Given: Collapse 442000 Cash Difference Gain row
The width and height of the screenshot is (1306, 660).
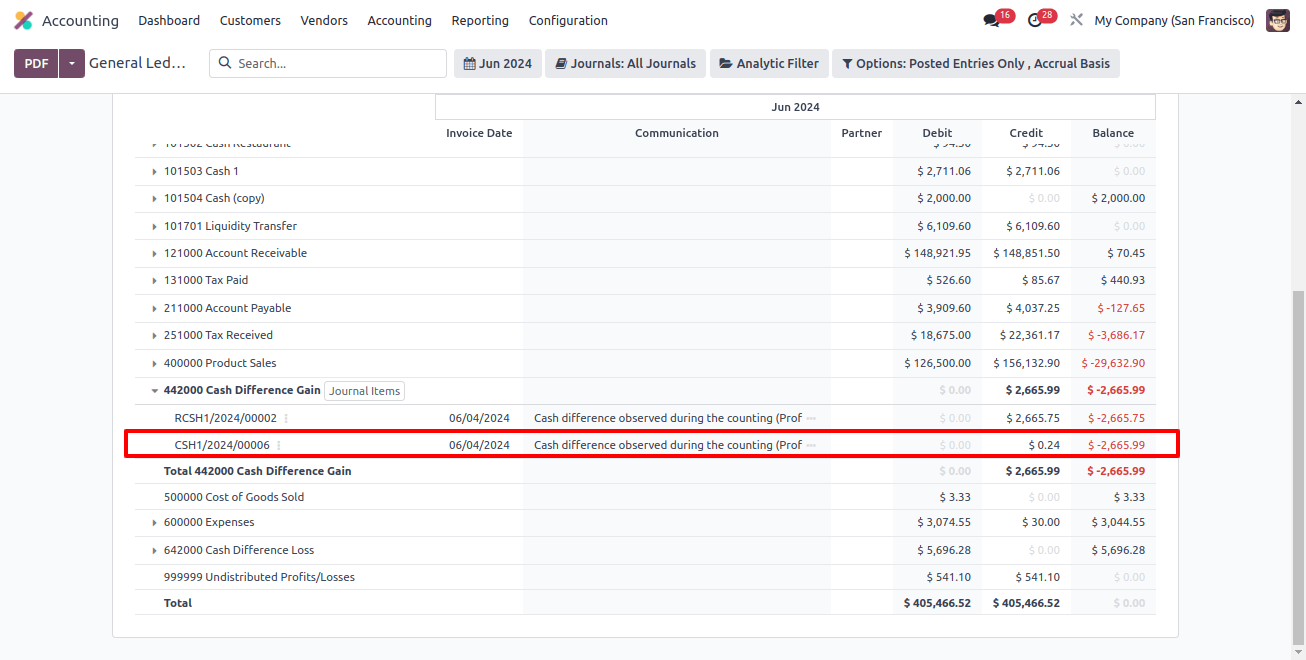Looking at the screenshot, I should 154,391.
